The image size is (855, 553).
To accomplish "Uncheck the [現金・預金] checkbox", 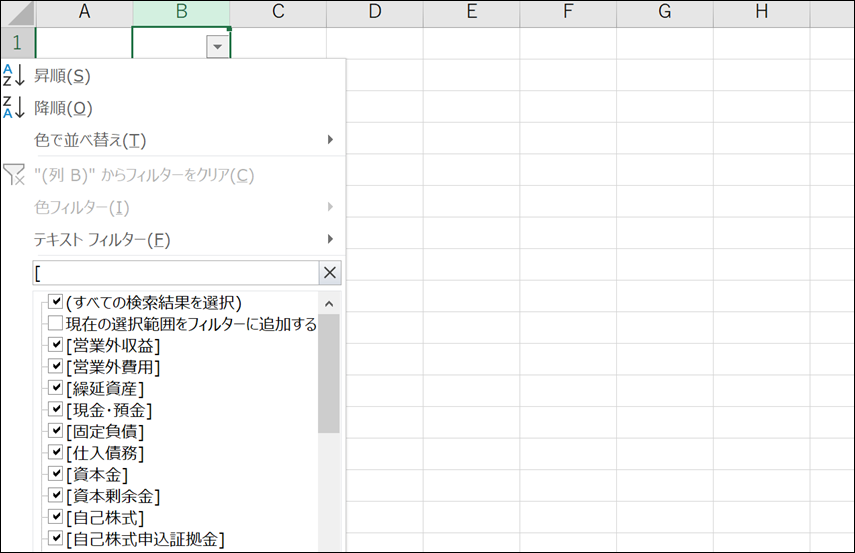I will (56, 410).
